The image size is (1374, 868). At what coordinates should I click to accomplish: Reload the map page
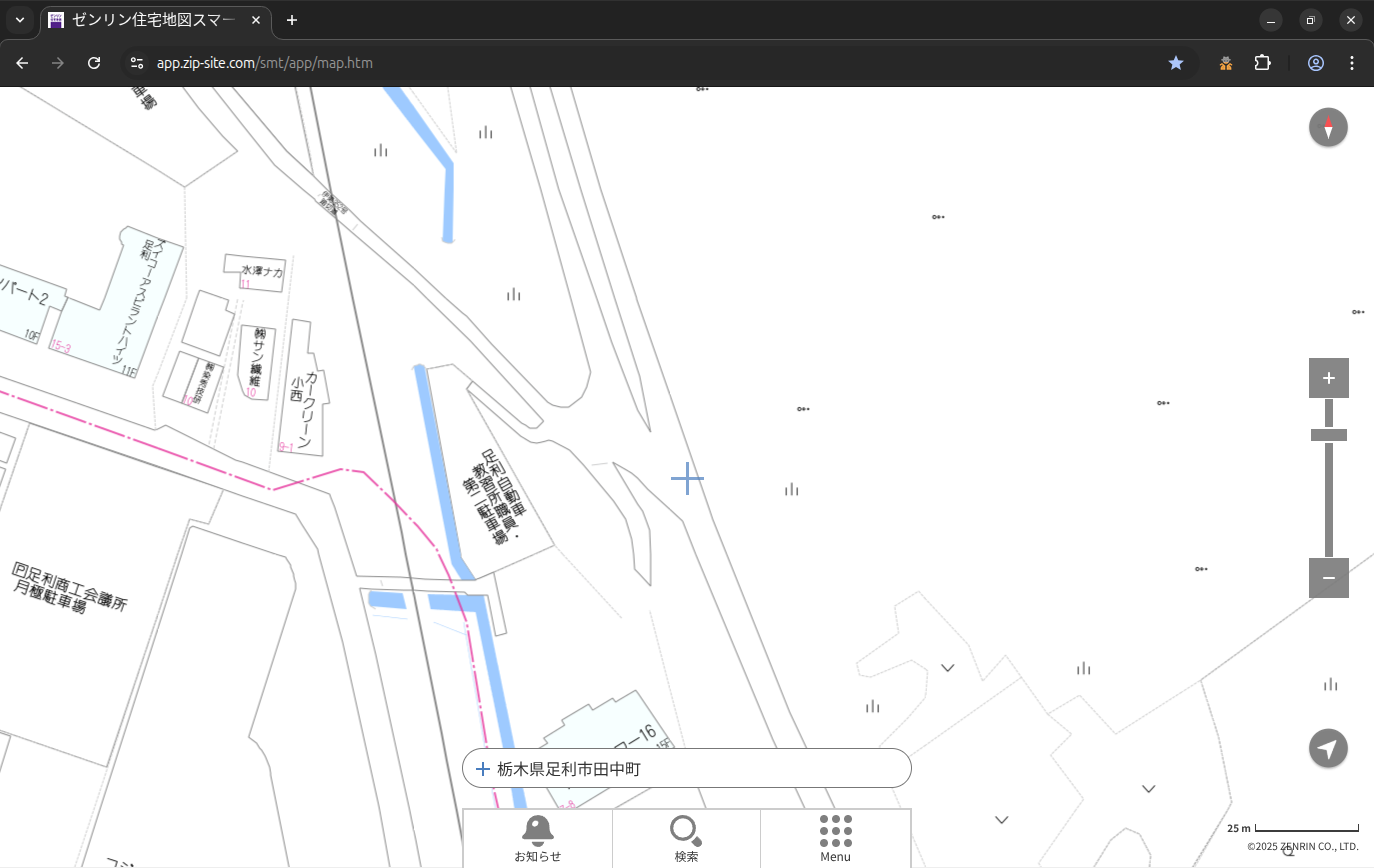[x=94, y=63]
